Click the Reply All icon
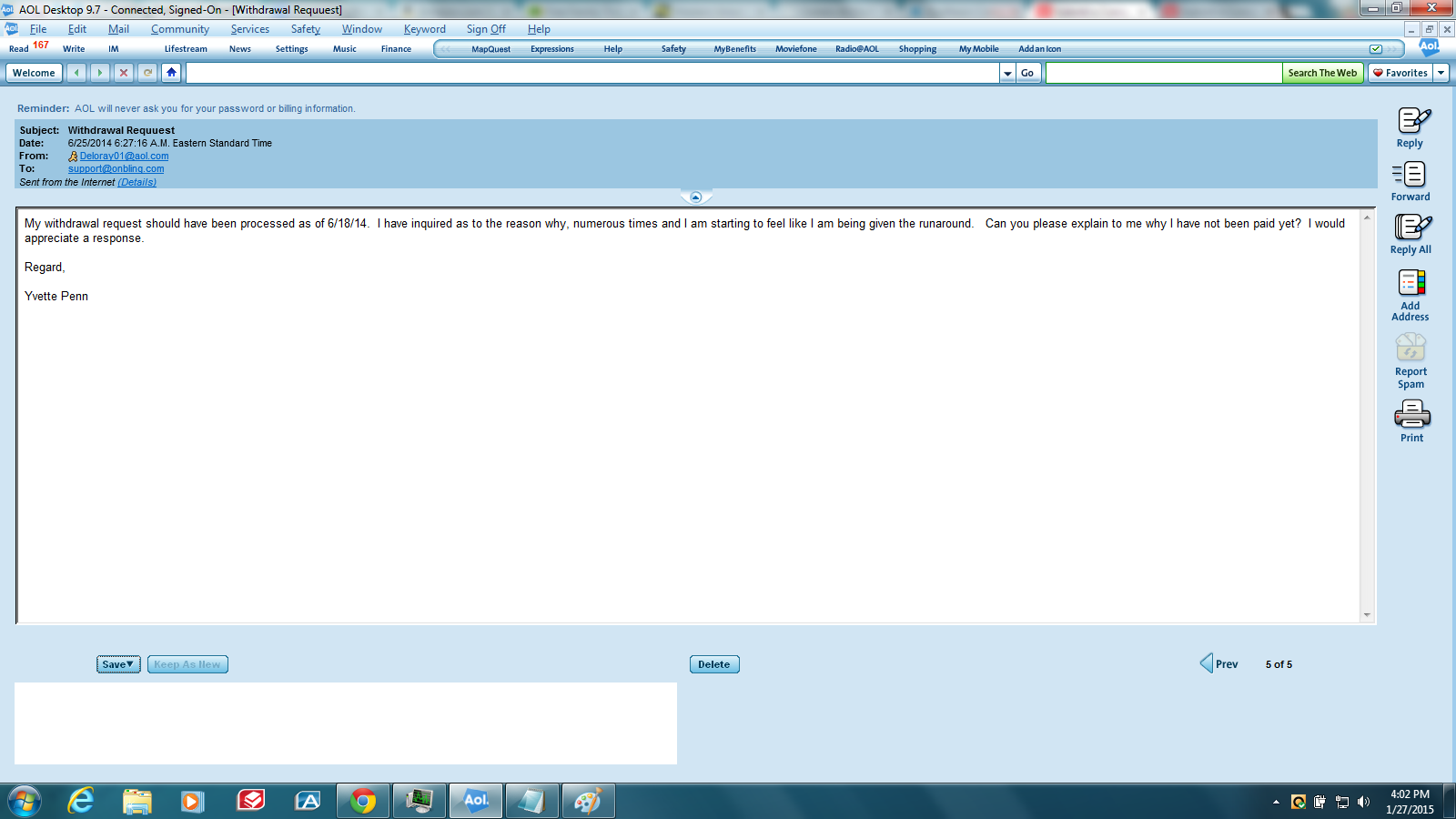Screen dimensions: 1456x819 [x=1412, y=227]
